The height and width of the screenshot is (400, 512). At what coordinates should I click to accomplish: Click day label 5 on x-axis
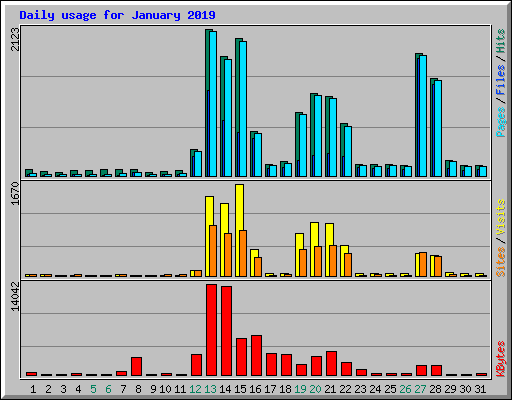click(93, 389)
